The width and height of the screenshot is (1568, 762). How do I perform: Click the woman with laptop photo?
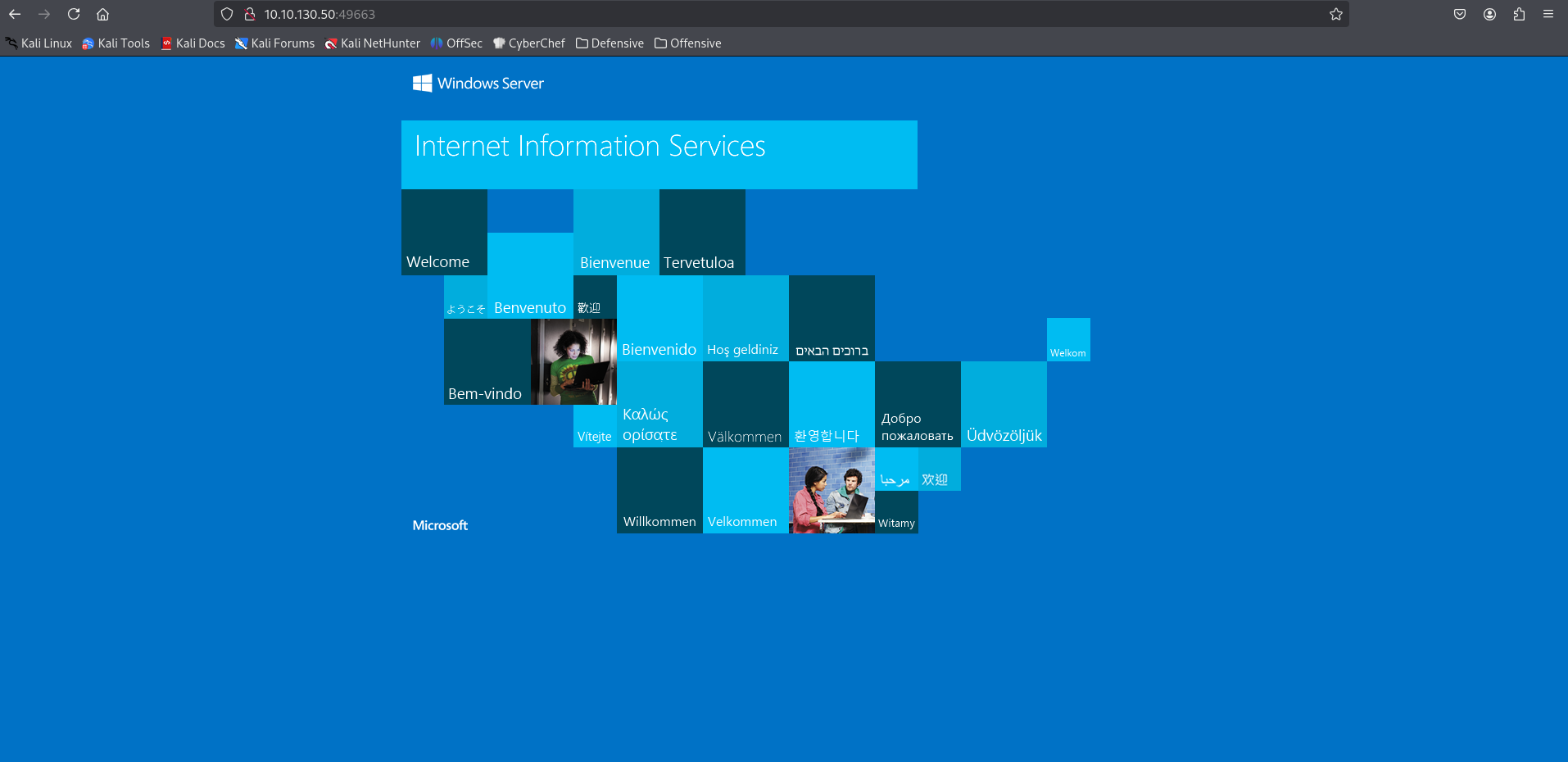click(573, 361)
